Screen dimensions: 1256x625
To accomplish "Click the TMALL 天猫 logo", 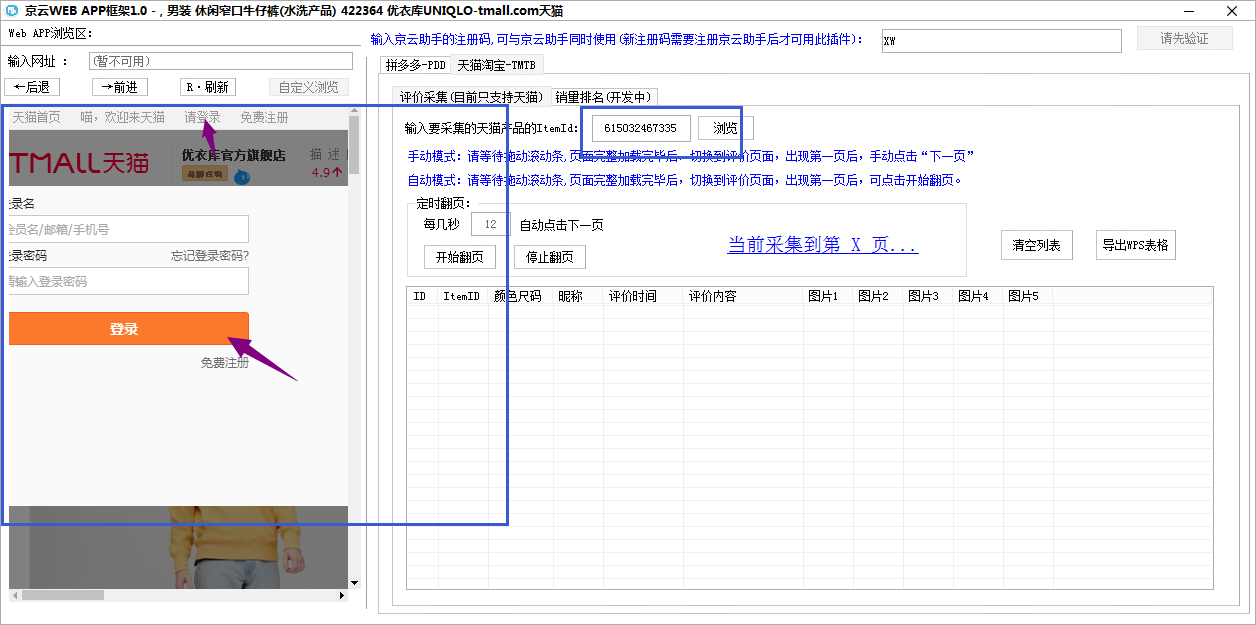I will pos(79,162).
